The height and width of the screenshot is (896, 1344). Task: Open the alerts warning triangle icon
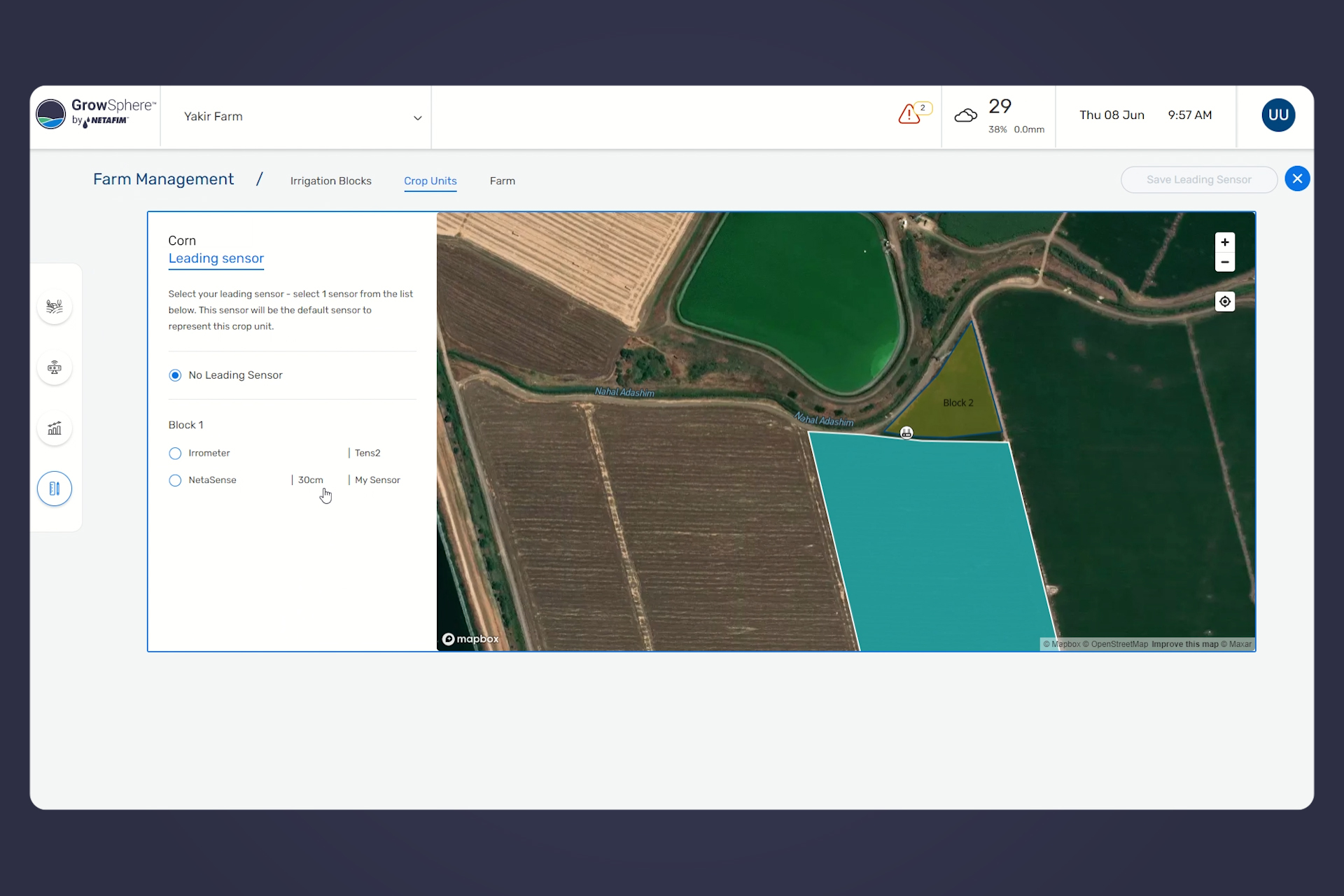(909, 114)
